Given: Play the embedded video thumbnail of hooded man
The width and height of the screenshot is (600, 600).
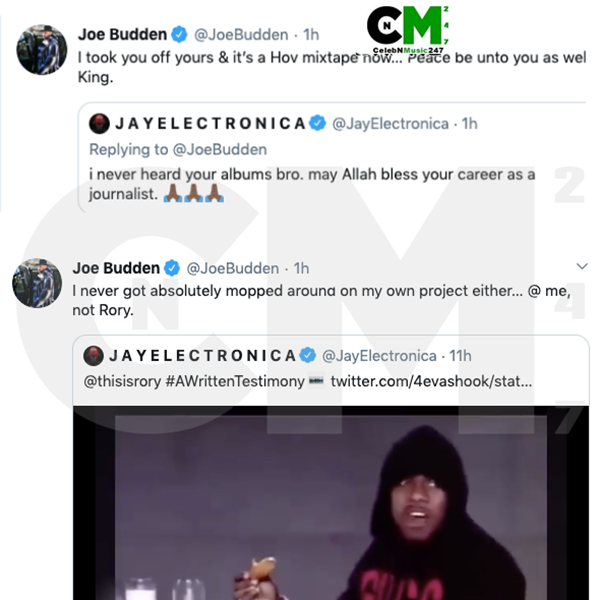Looking at the screenshot, I should tap(331, 503).
